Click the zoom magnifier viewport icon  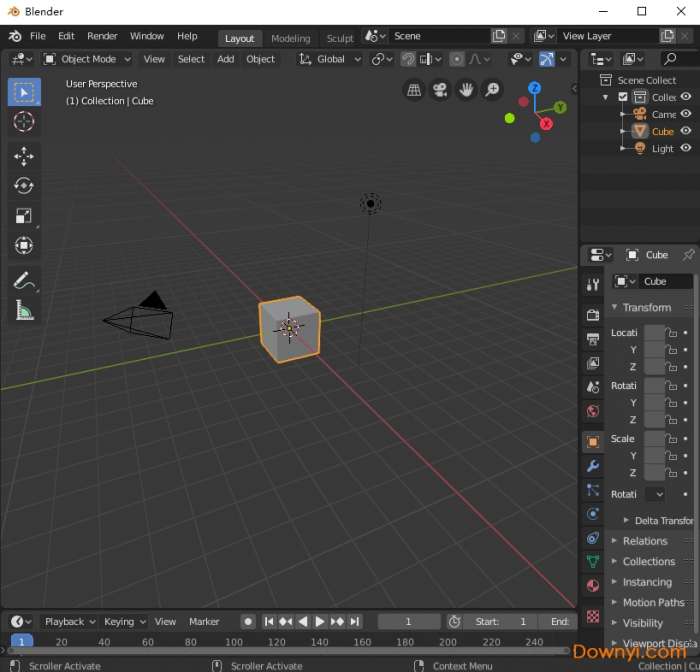click(x=492, y=91)
